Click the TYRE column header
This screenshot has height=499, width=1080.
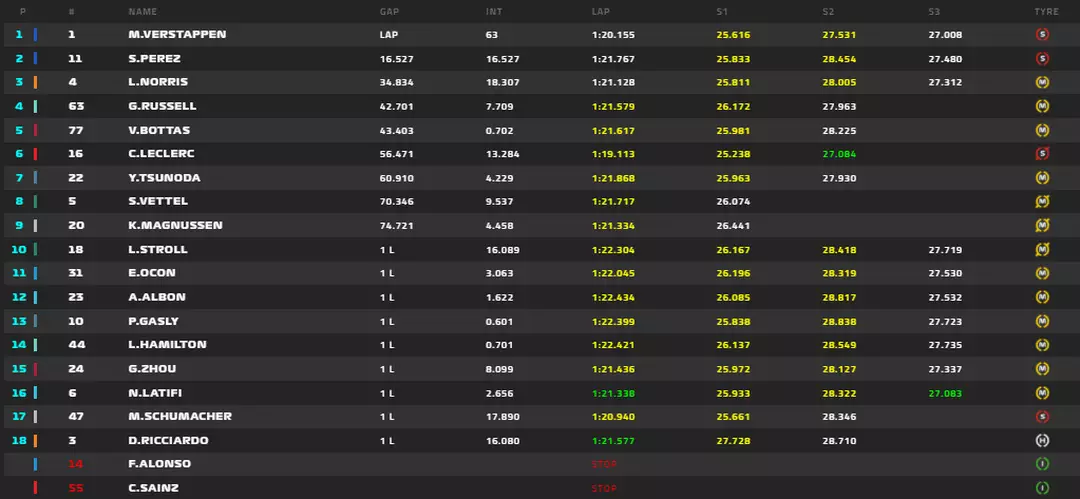1046,12
